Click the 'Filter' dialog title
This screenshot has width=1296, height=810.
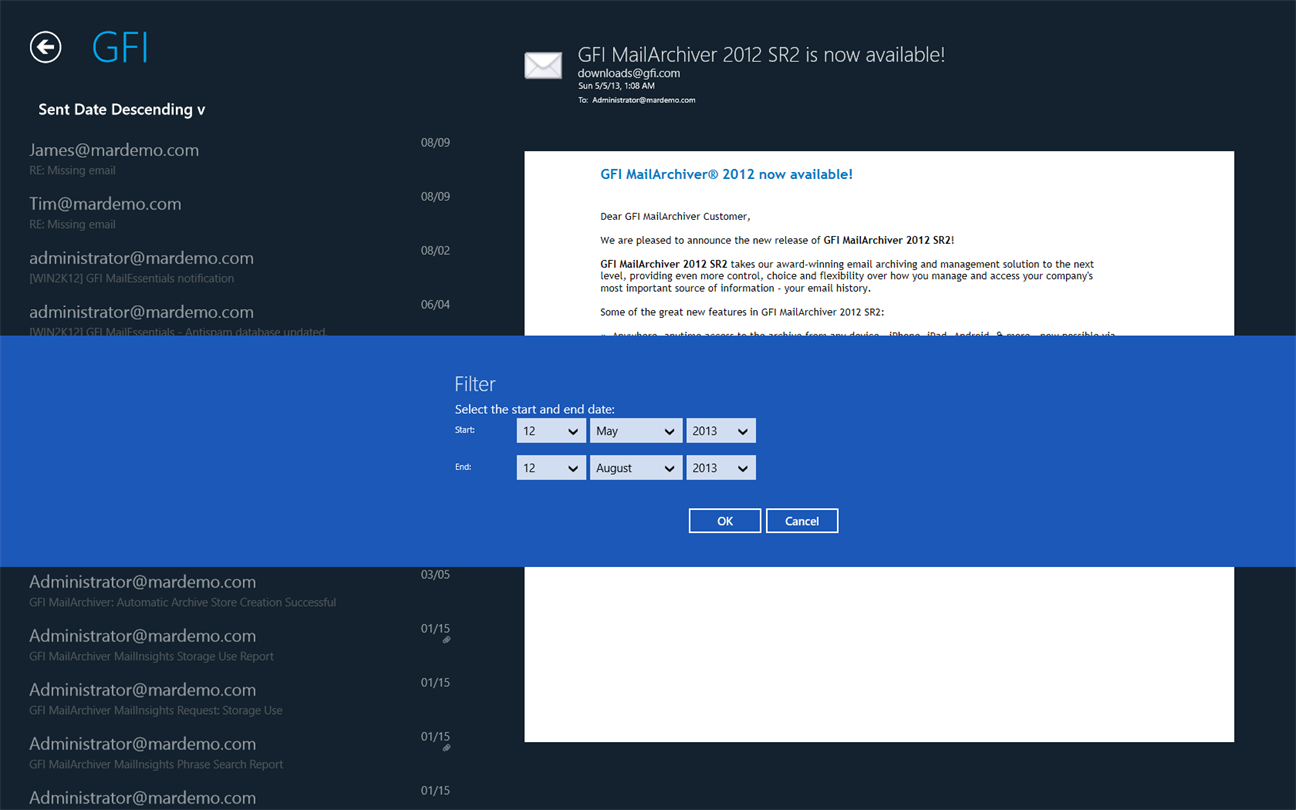point(475,384)
